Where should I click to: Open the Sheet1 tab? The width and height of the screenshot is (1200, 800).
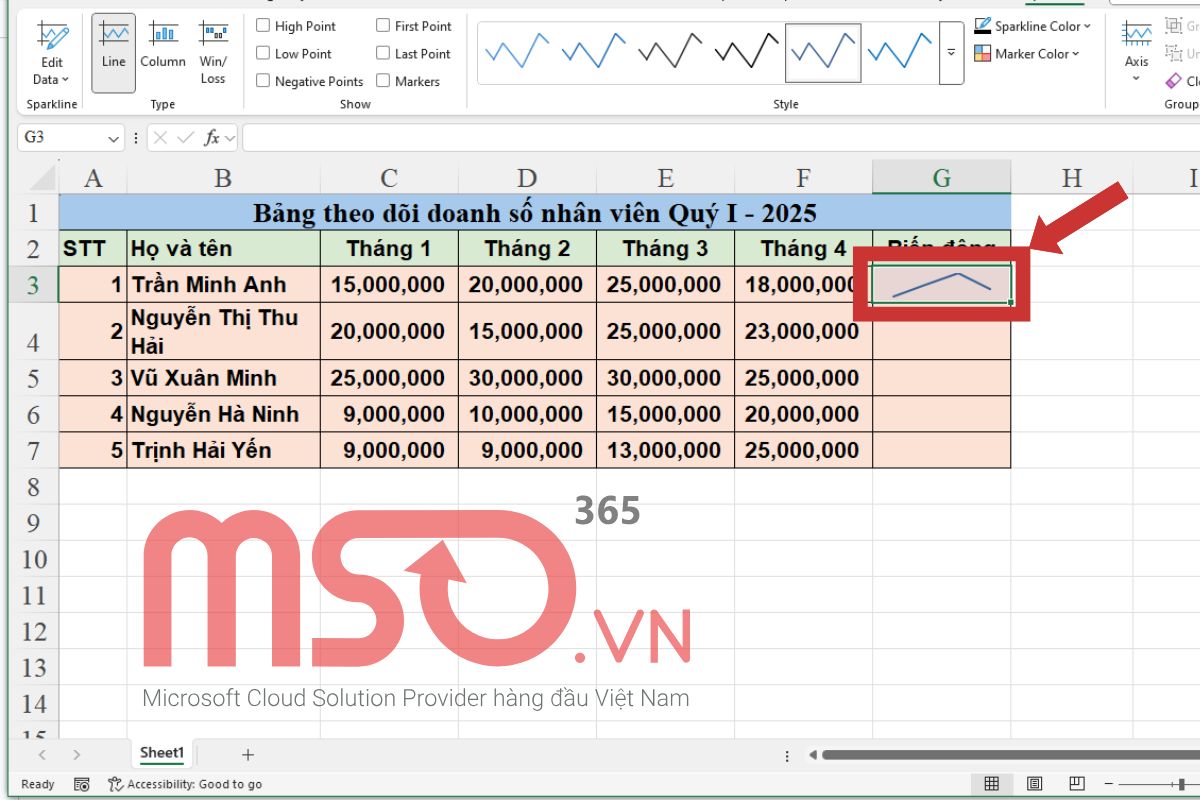(x=161, y=753)
